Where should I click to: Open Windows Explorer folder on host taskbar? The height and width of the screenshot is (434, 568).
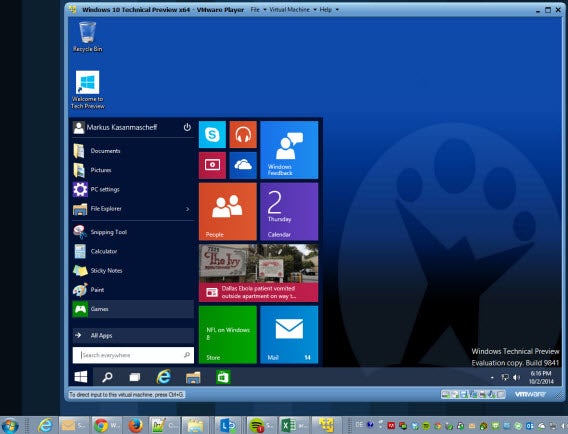click(x=195, y=425)
